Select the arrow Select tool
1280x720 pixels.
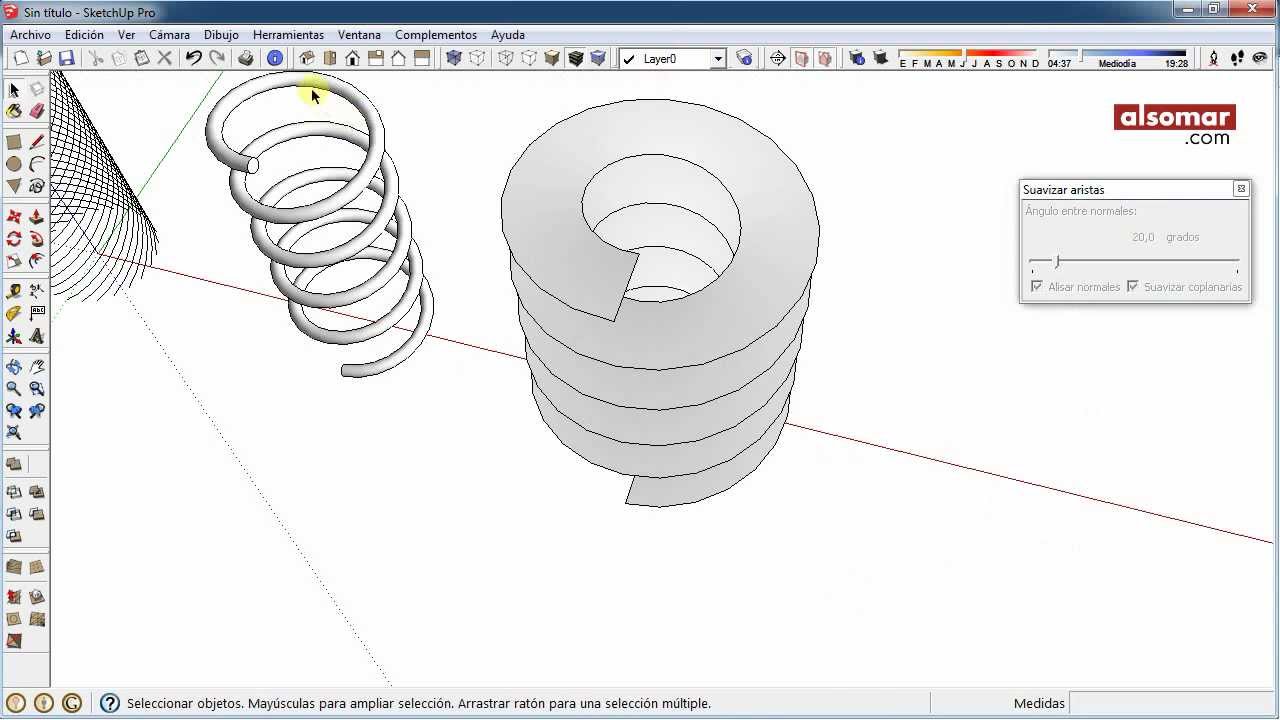[14, 90]
